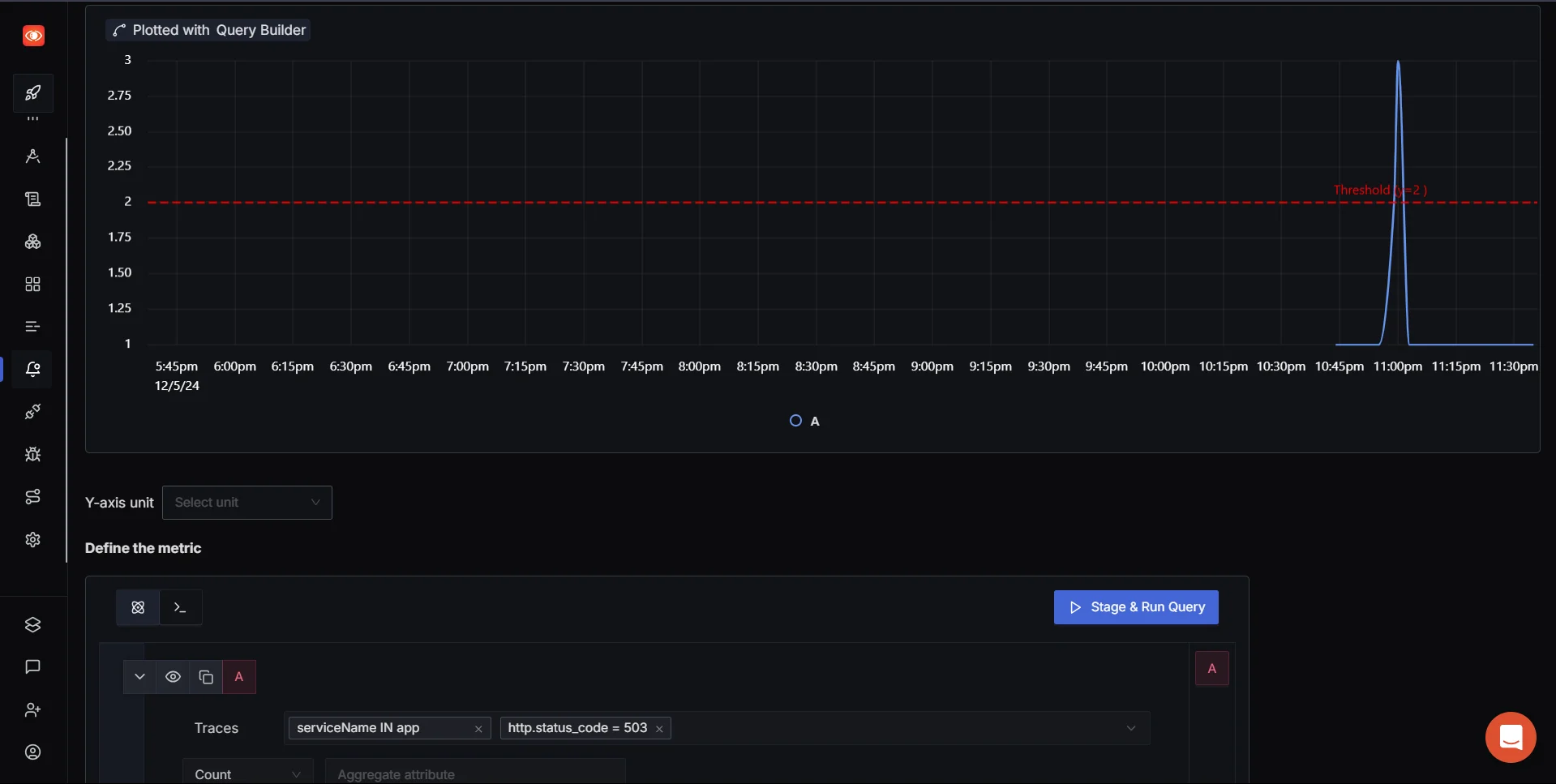Viewport: 1556px width, 784px height.
Task: Open the Count aggregation dropdown
Action: pos(246,774)
